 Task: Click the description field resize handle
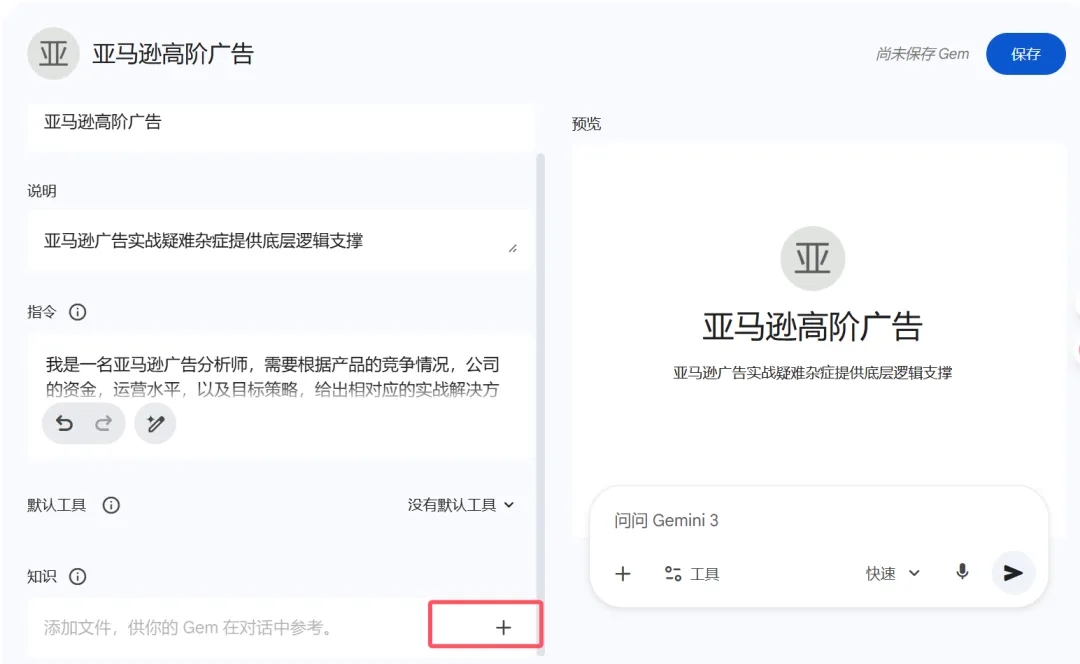point(513,248)
